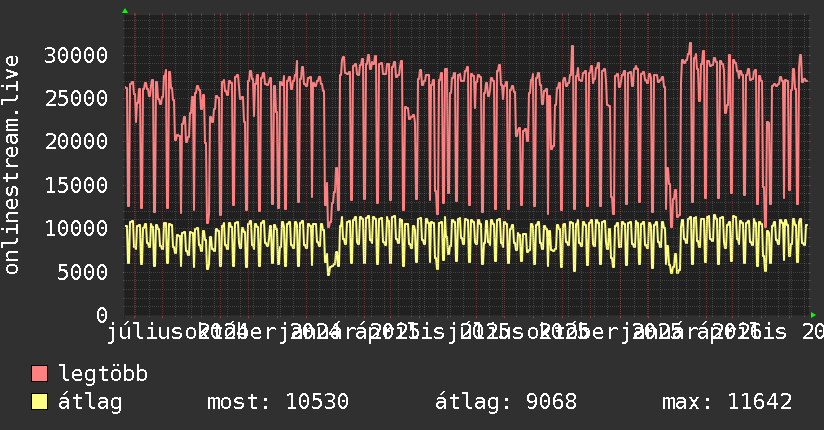Click the átlag: 9068 statistic
Screen dimensions: 824x430
tap(506, 402)
